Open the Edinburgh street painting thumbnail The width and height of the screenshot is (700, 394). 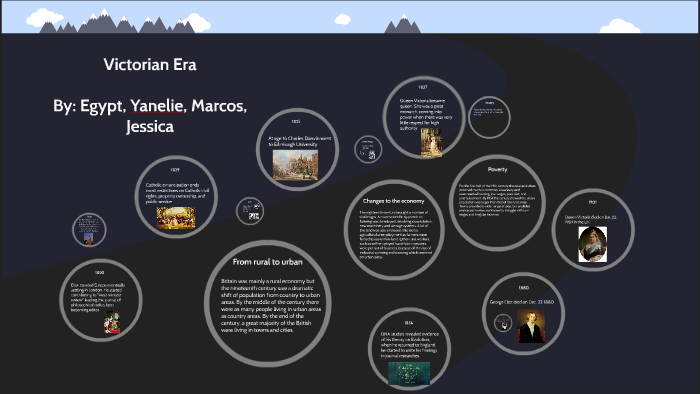(x=295, y=165)
